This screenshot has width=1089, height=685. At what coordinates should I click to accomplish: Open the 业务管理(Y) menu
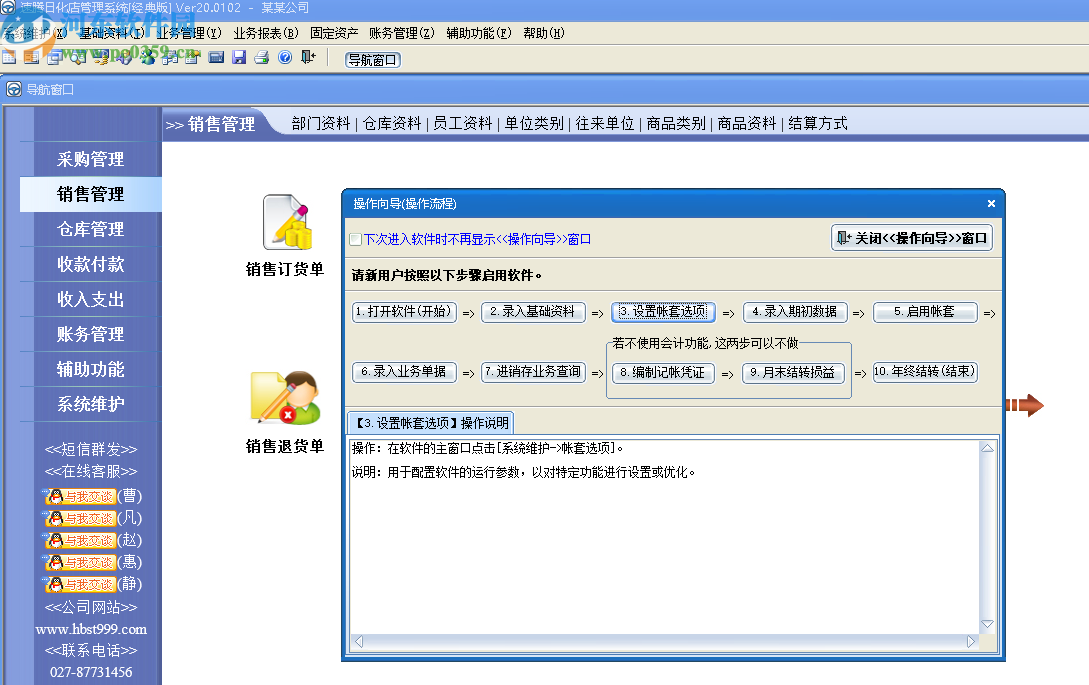(x=188, y=33)
